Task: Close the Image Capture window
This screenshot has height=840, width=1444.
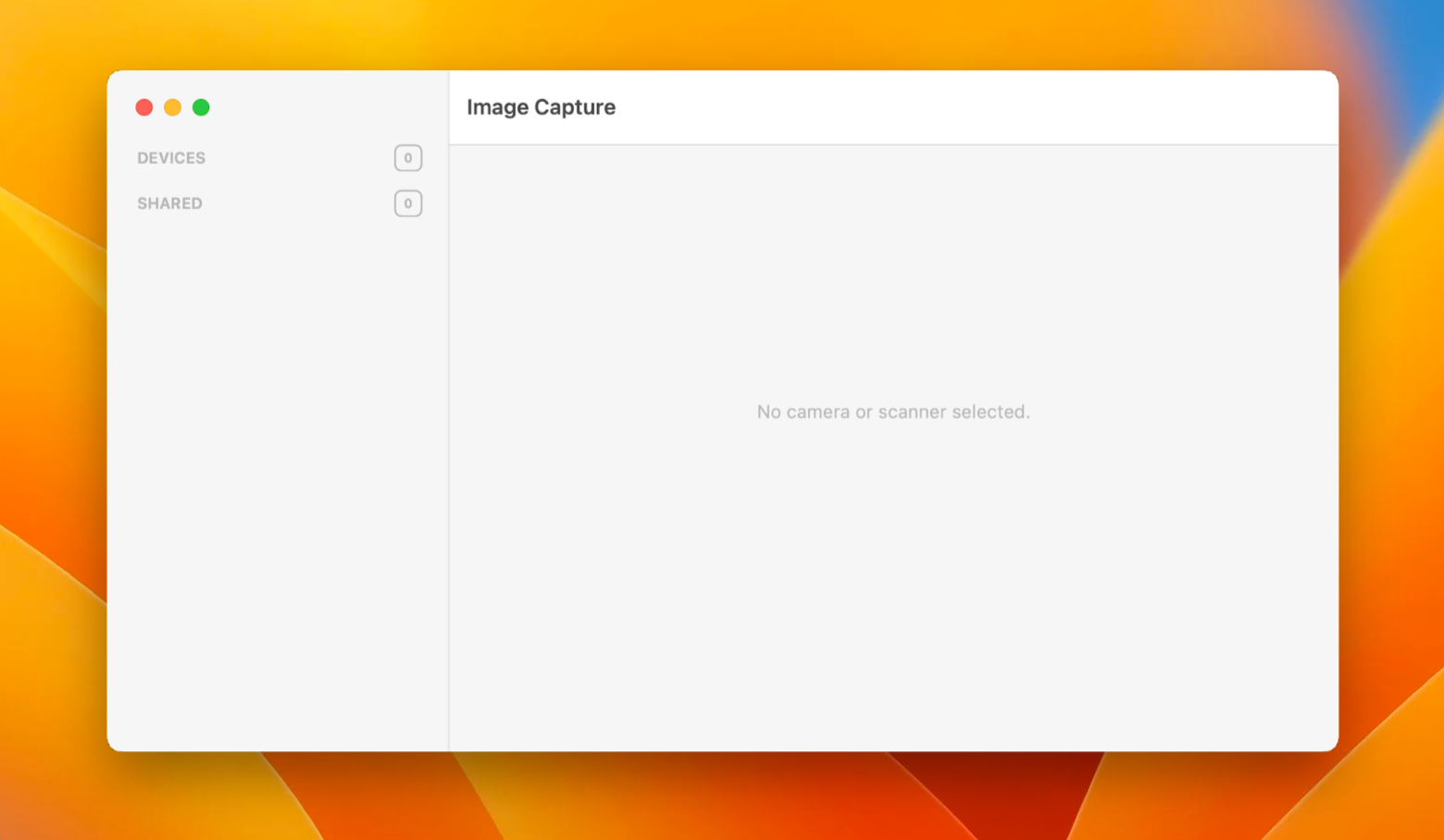Action: (x=144, y=107)
